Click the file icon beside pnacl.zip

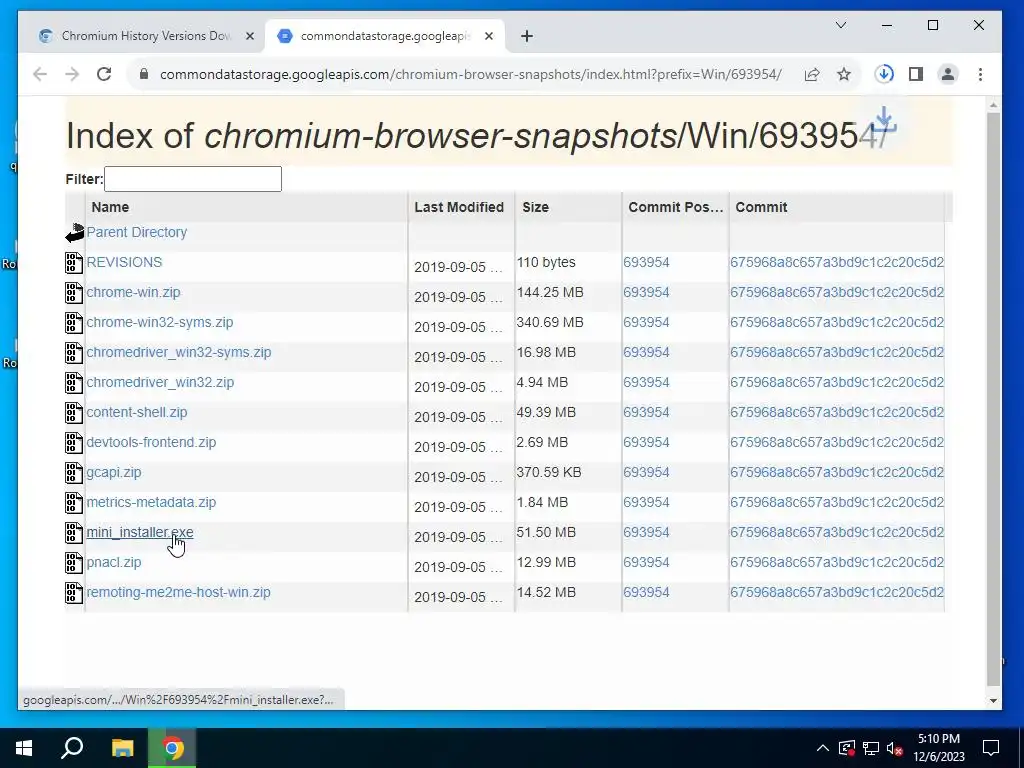(74, 563)
